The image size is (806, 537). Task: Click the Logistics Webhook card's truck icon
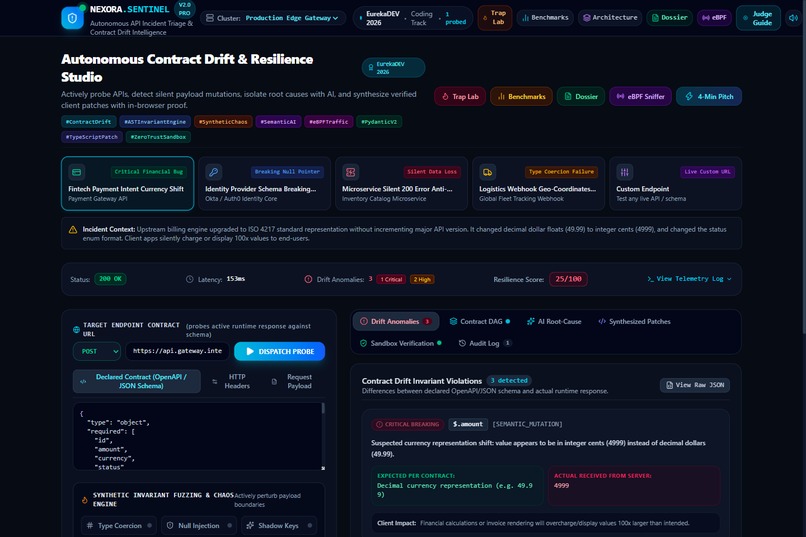click(487, 172)
